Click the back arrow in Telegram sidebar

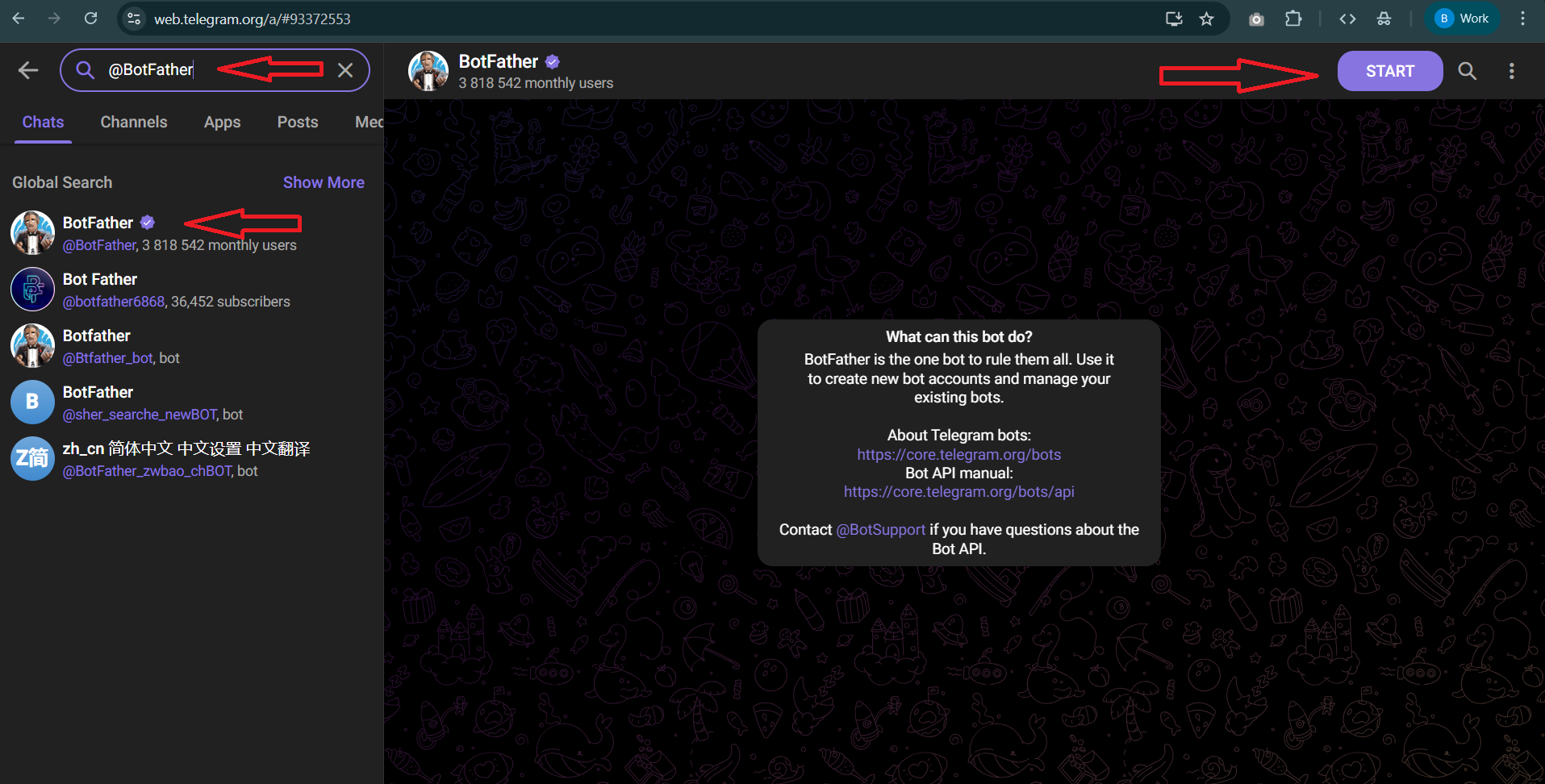click(28, 70)
